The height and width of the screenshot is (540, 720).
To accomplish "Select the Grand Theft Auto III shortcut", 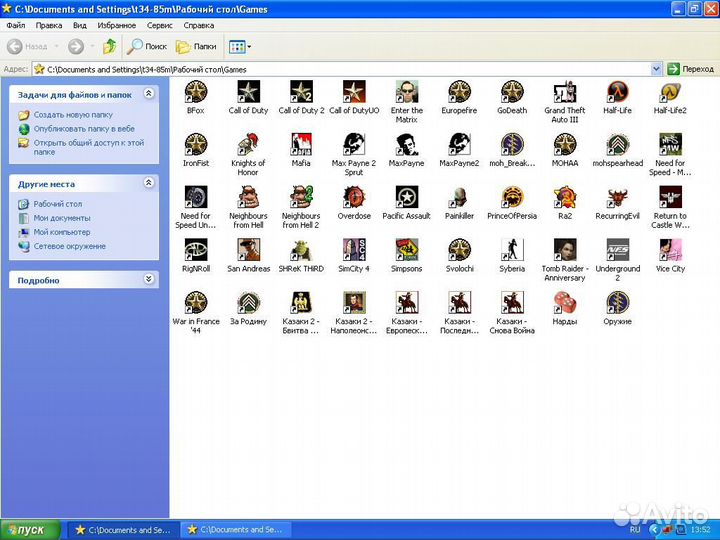I will 565,101.
